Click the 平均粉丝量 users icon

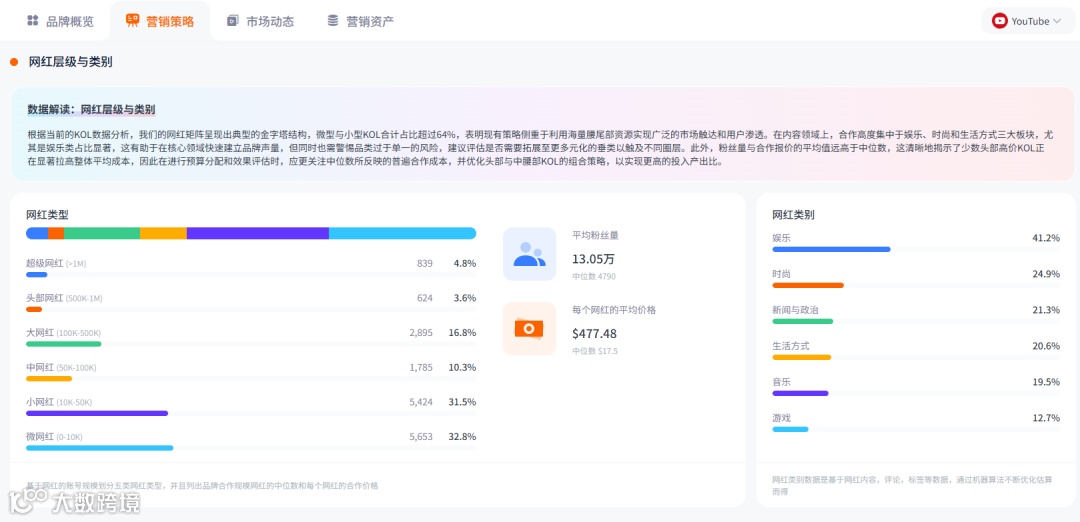point(529,254)
